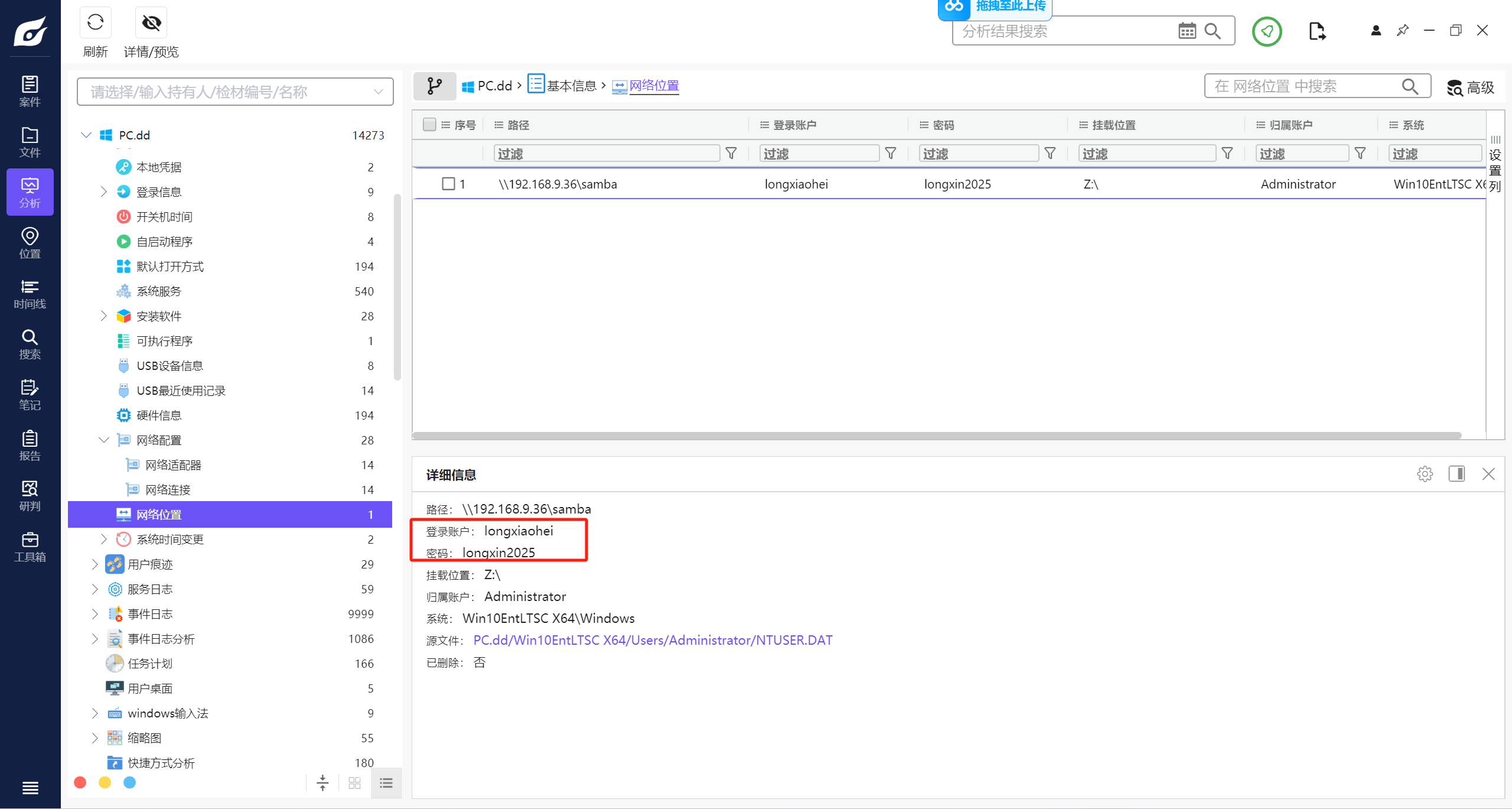Click the filter funnel for 路径 column
1512x809 pixels.
[x=731, y=154]
